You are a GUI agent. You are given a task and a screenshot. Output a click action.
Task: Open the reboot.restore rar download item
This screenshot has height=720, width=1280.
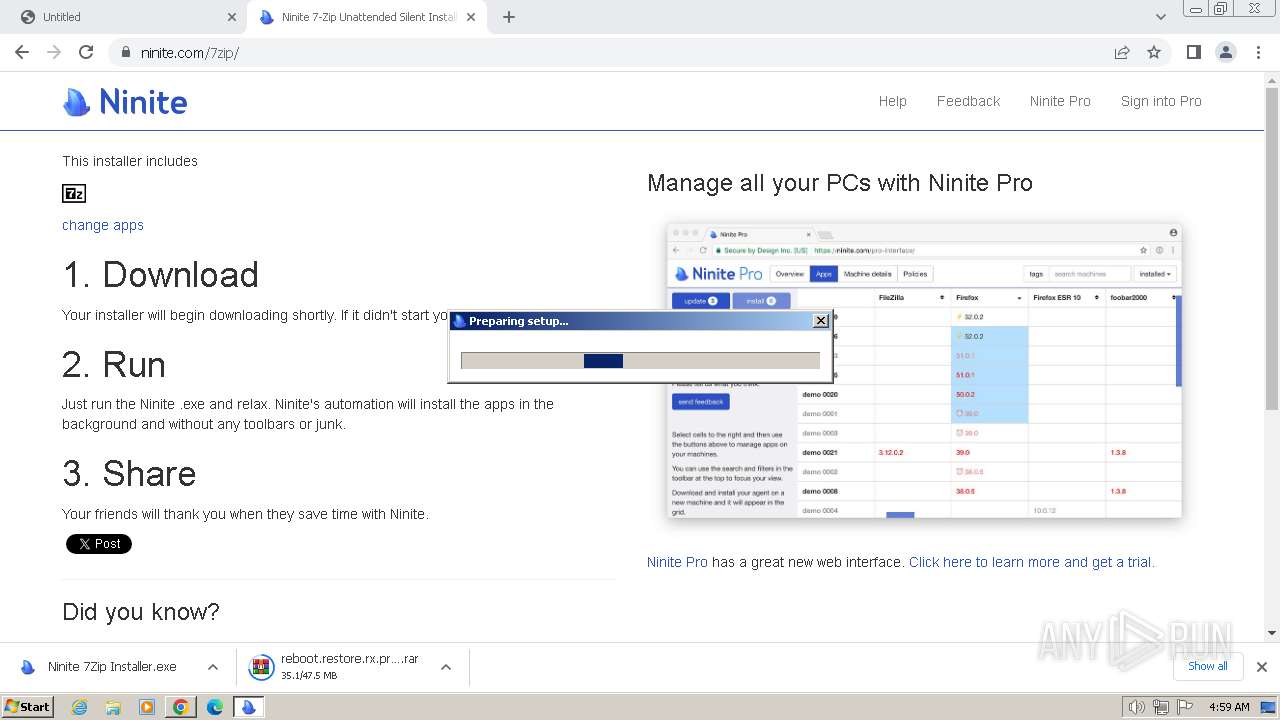[336, 667]
